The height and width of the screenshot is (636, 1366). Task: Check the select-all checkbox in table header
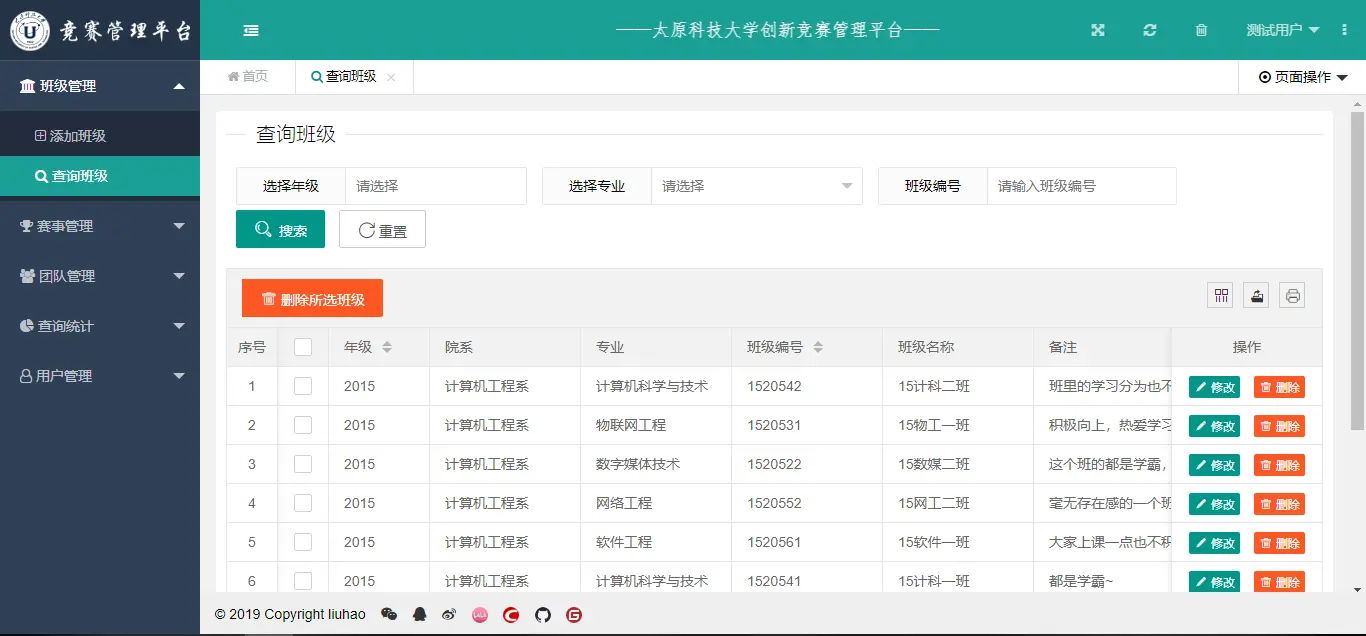pyautogui.click(x=303, y=346)
